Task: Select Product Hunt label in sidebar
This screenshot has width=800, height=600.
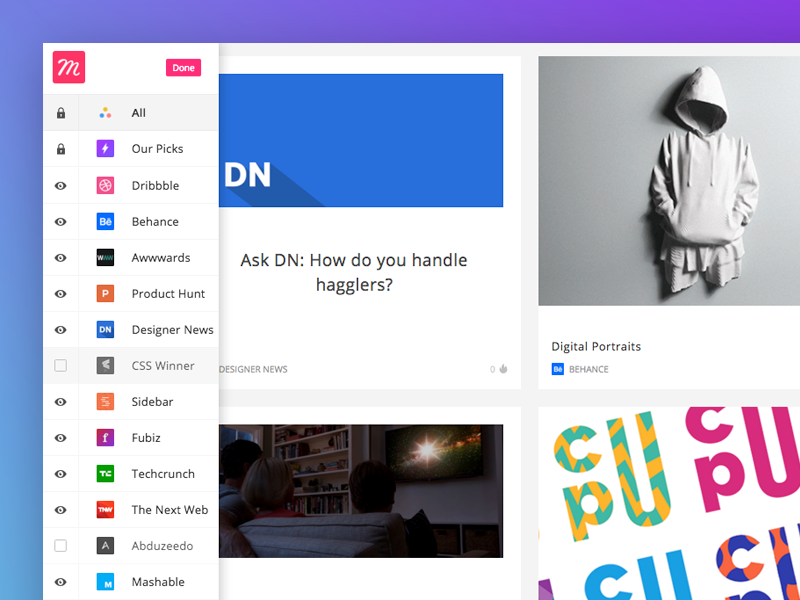Action: (x=168, y=293)
